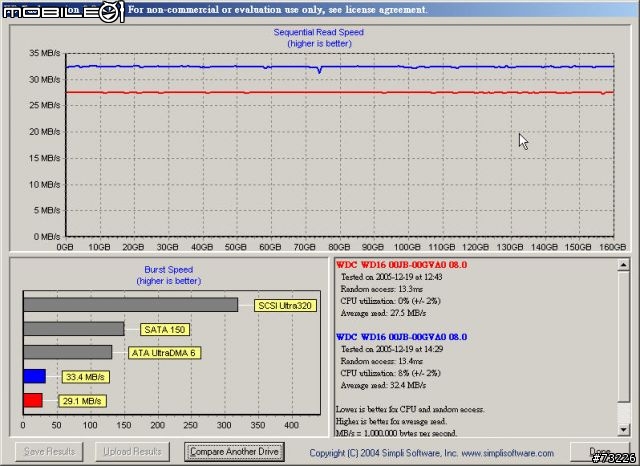Click 'Random access: 13.3ms' text
This screenshot has width=640, height=466.
[382, 289]
